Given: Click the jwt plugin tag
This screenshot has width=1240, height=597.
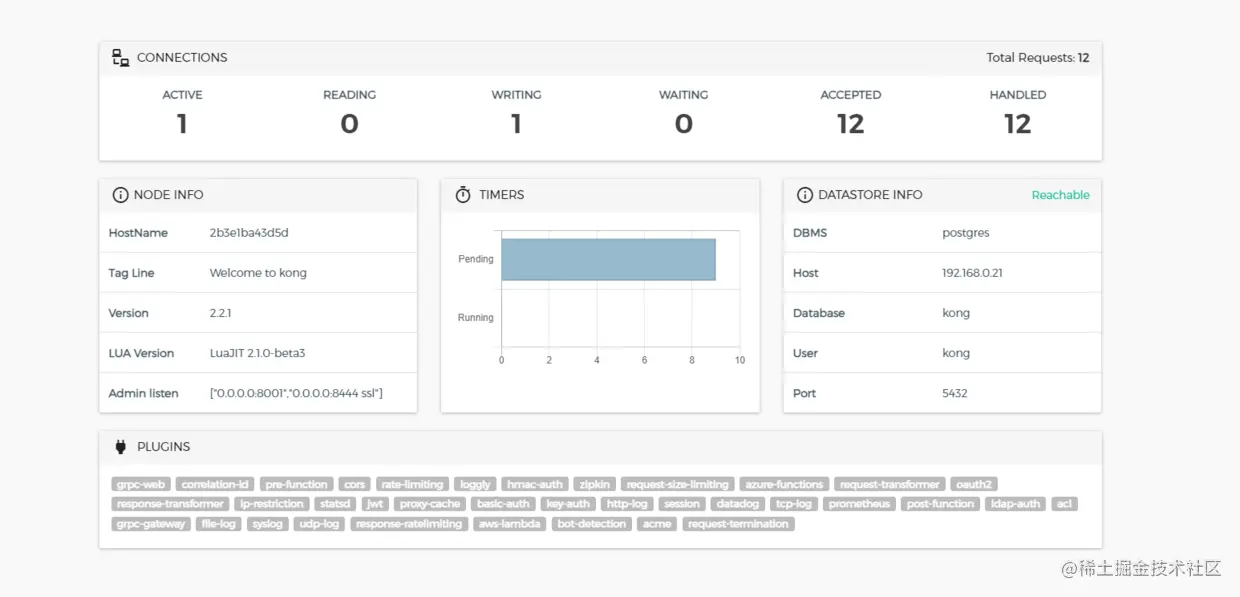Looking at the screenshot, I should click(x=375, y=504).
